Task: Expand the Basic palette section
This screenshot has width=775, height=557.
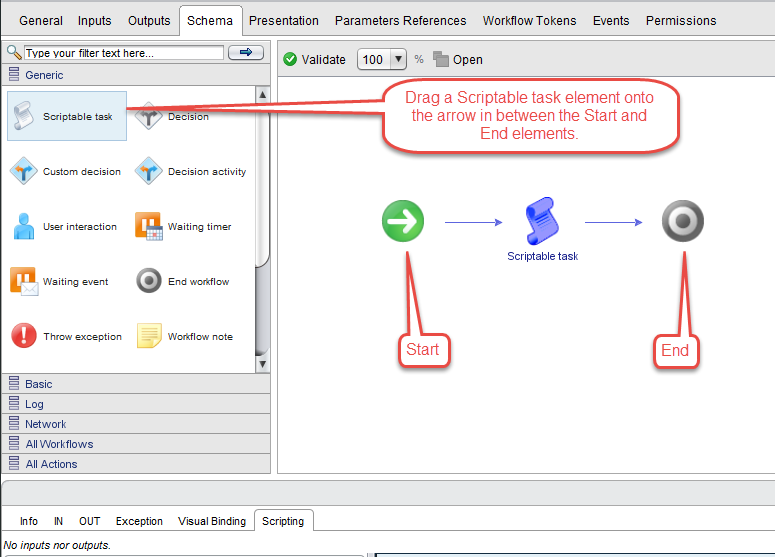Action: tap(39, 384)
